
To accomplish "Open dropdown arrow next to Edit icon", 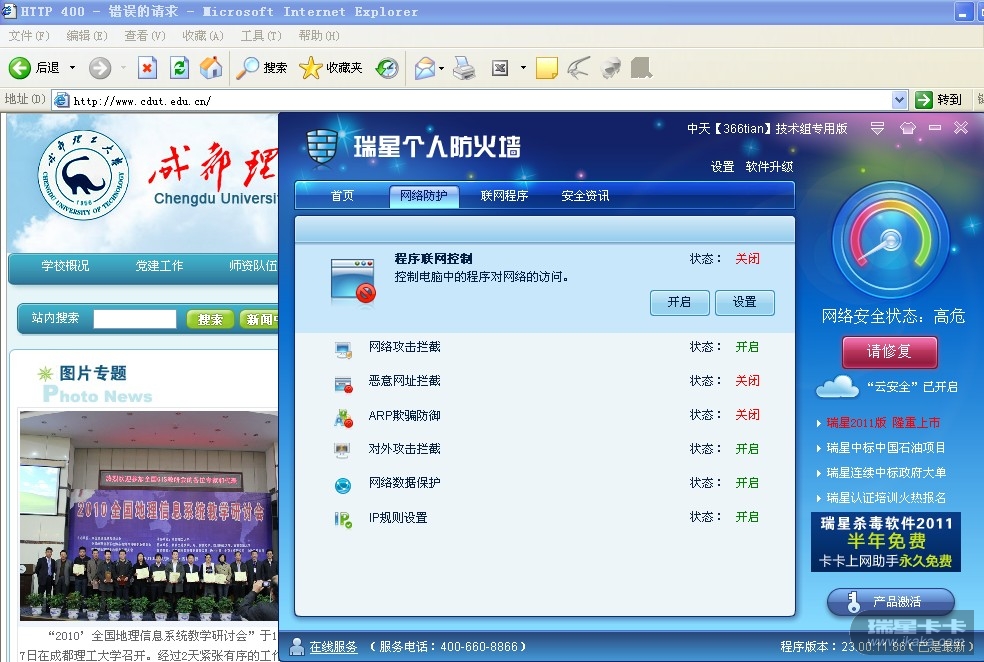I will (x=523, y=68).
